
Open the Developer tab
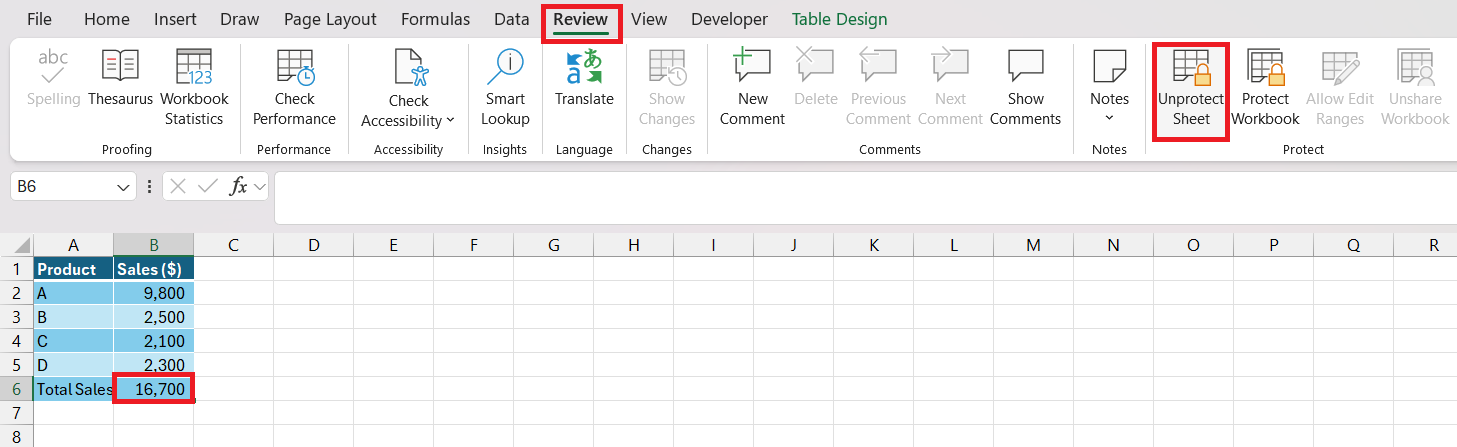point(729,19)
